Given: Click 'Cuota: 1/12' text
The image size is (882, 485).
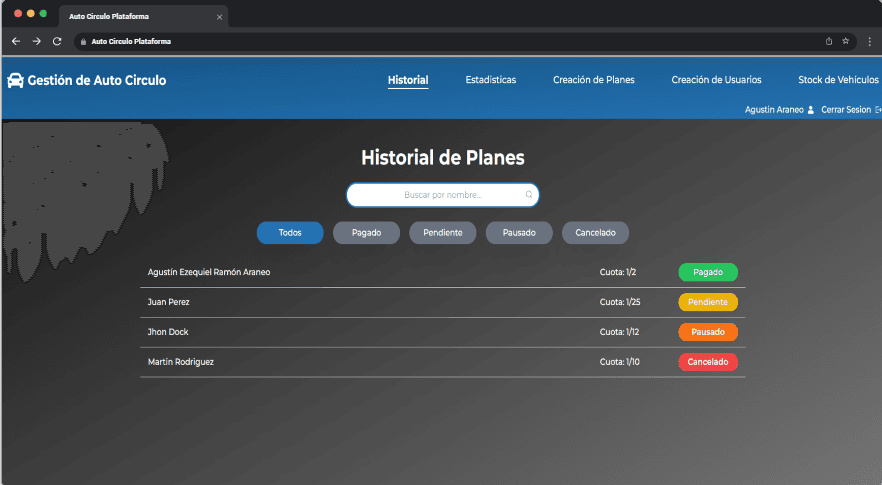Looking at the screenshot, I should (x=619, y=332).
